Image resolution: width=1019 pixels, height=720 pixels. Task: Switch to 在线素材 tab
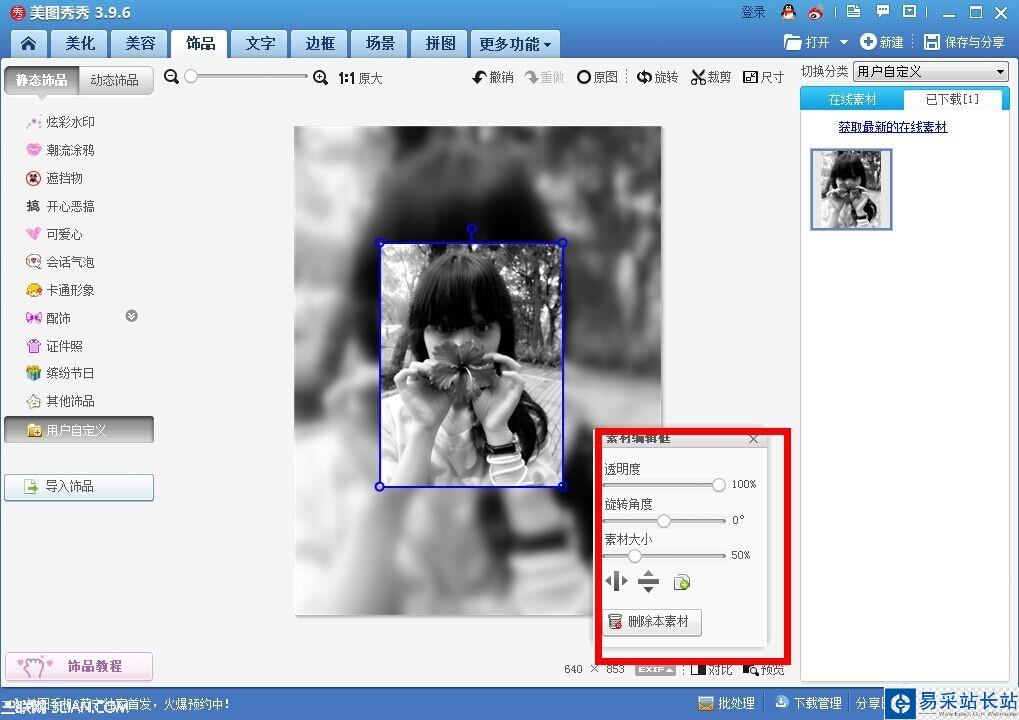pyautogui.click(x=852, y=99)
